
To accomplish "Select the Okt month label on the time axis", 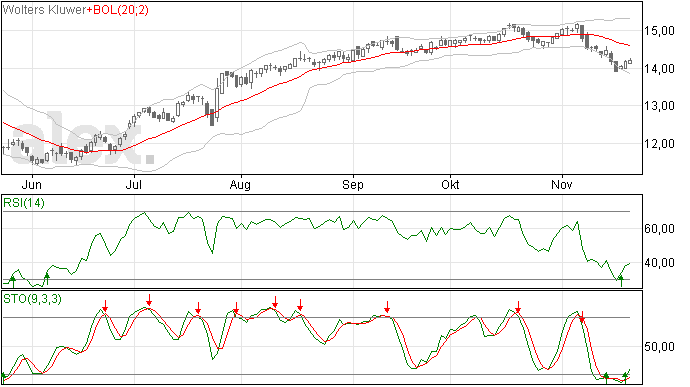I will (451, 184).
